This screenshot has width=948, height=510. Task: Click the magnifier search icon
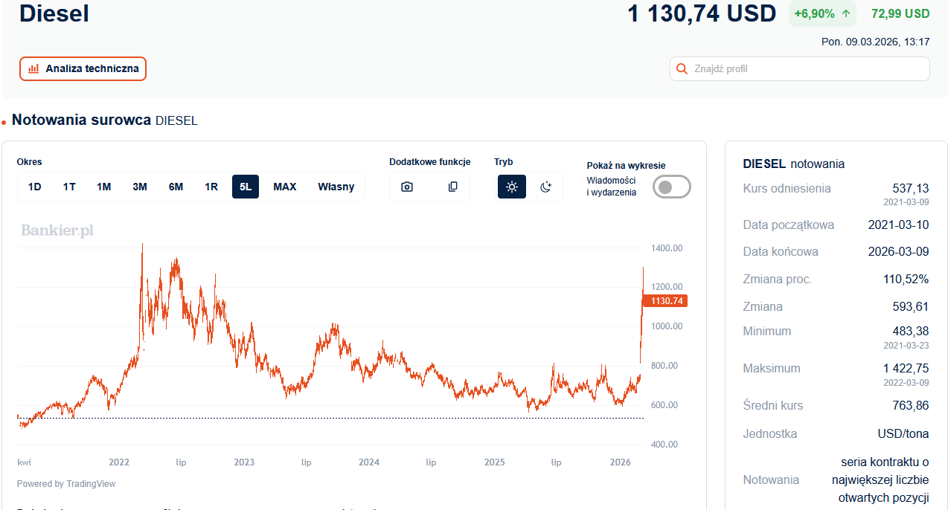681,69
